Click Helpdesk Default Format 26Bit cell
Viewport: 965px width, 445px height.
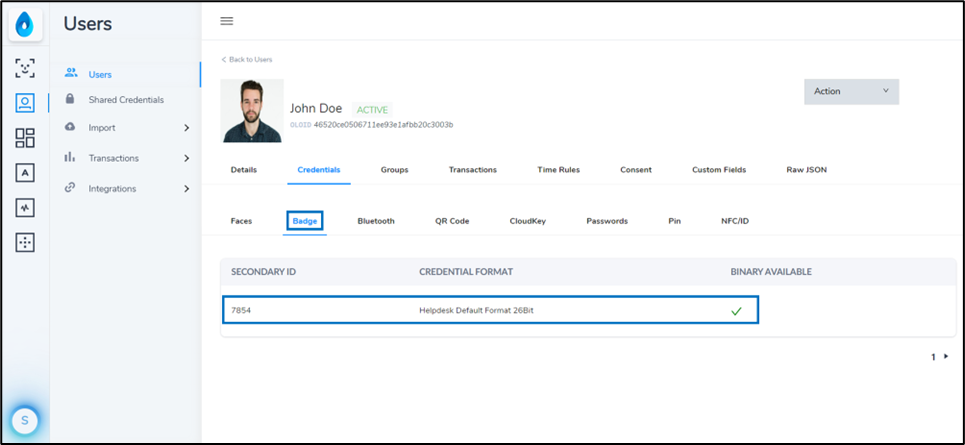point(476,311)
